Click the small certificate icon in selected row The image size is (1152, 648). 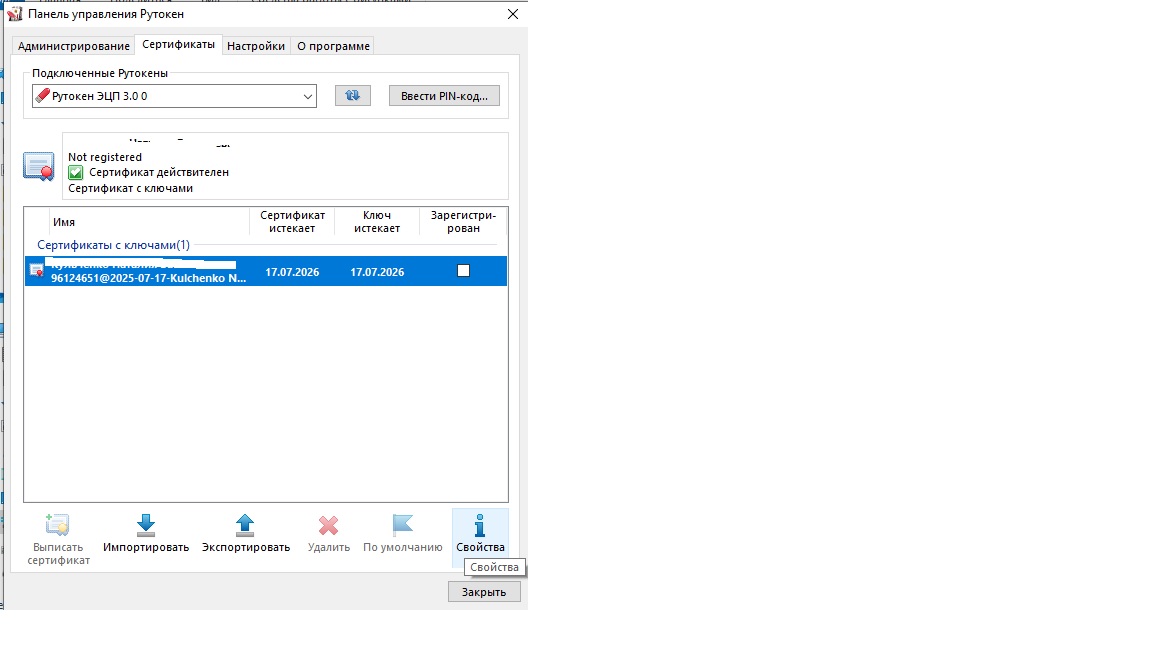(37, 271)
